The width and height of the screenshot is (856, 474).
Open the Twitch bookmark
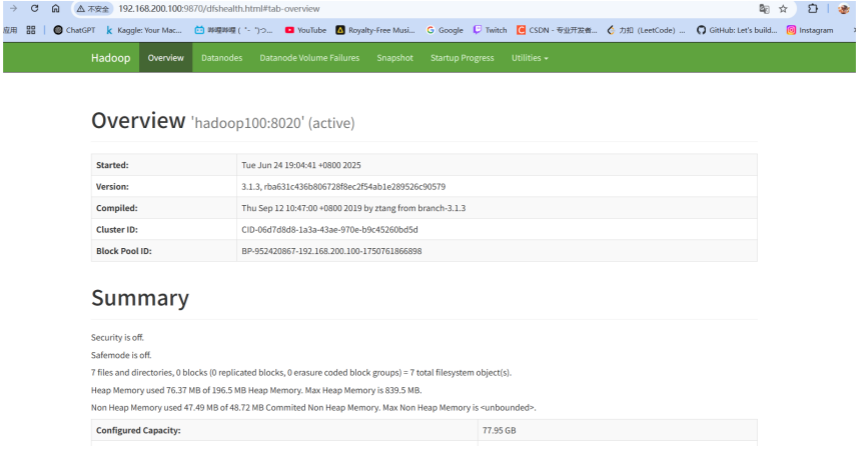point(490,30)
